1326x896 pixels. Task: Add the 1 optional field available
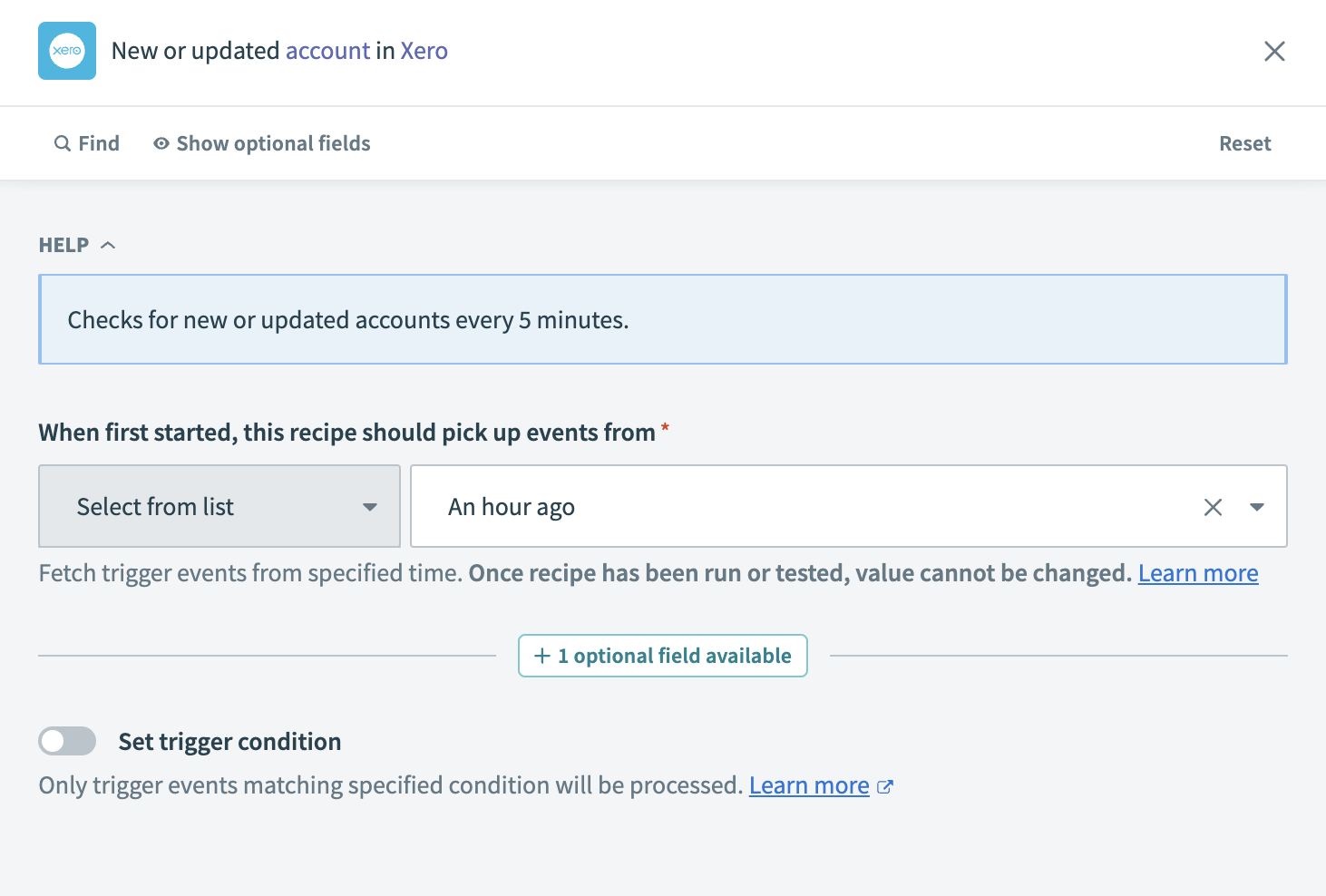point(662,656)
